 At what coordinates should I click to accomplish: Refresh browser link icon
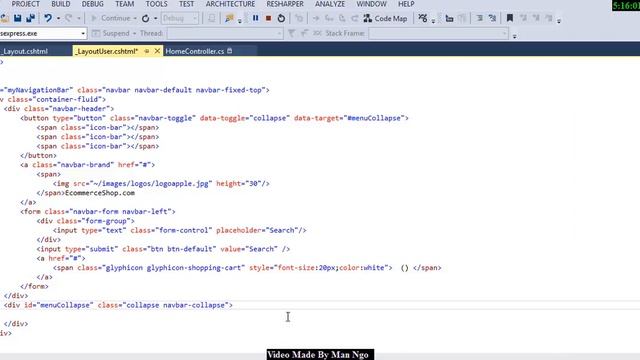146,18
